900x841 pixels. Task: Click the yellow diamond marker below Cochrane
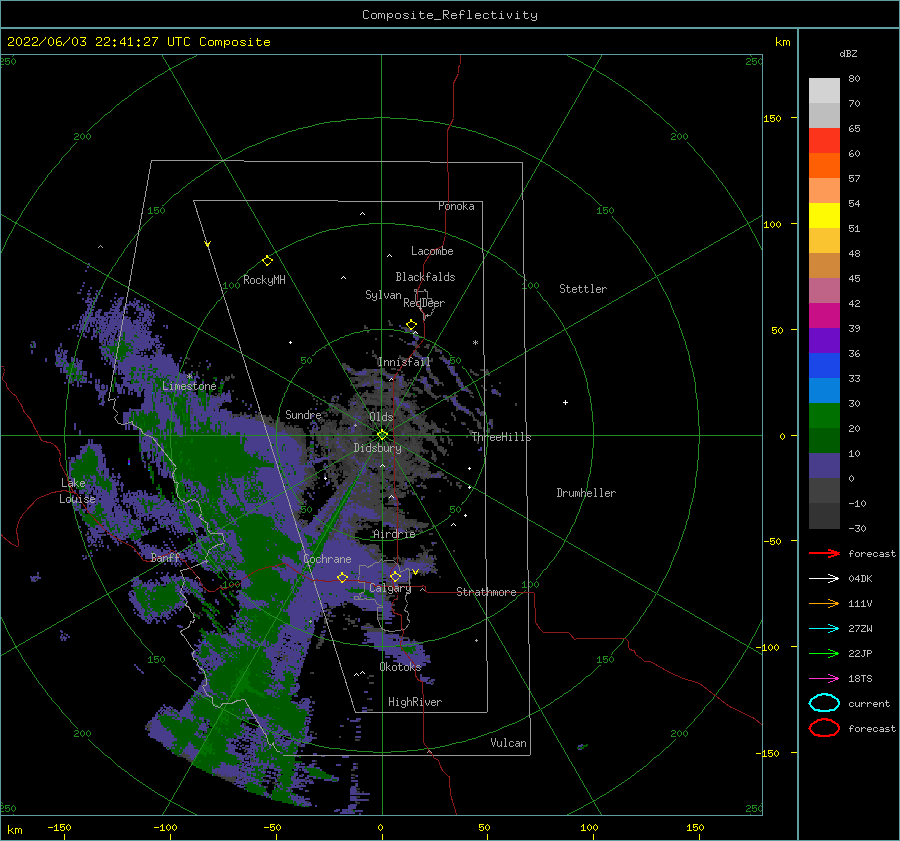[342, 577]
